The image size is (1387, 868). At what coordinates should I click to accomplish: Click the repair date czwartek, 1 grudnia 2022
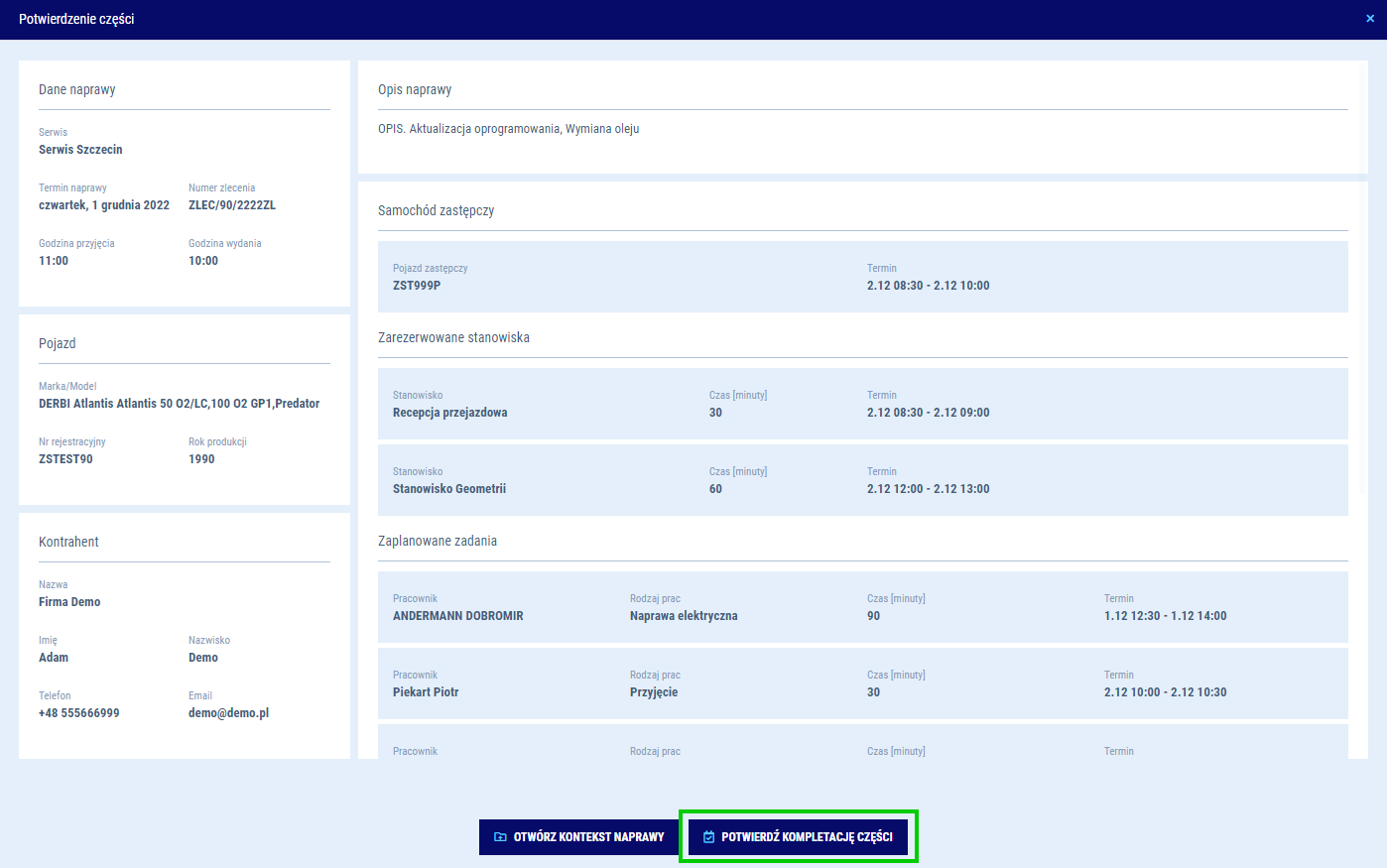point(104,205)
